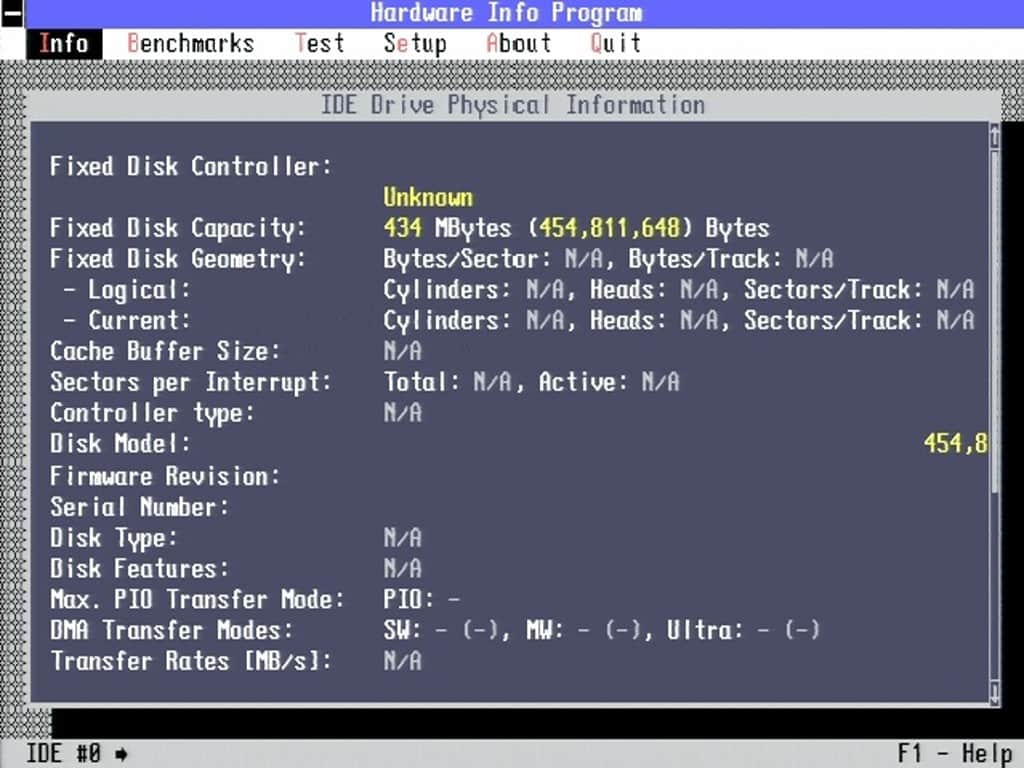The width and height of the screenshot is (1024, 768).
Task: Click the scrollbar down arrow
Action: 995,692
